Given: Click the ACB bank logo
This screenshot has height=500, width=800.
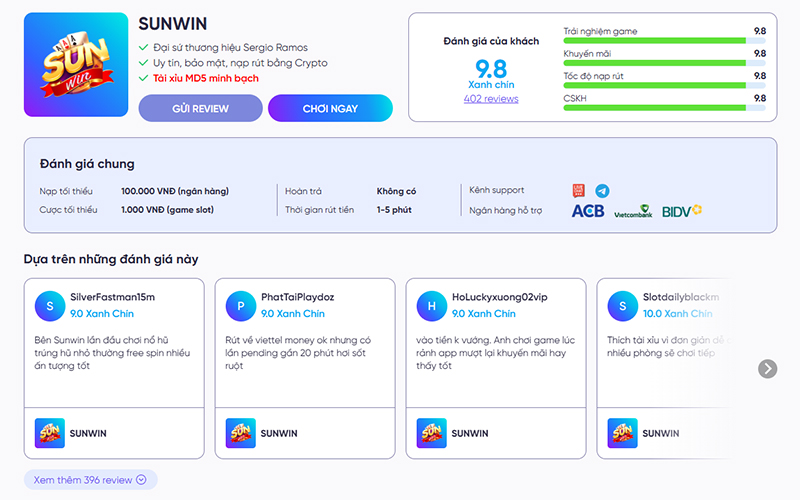Looking at the screenshot, I should tap(588, 211).
